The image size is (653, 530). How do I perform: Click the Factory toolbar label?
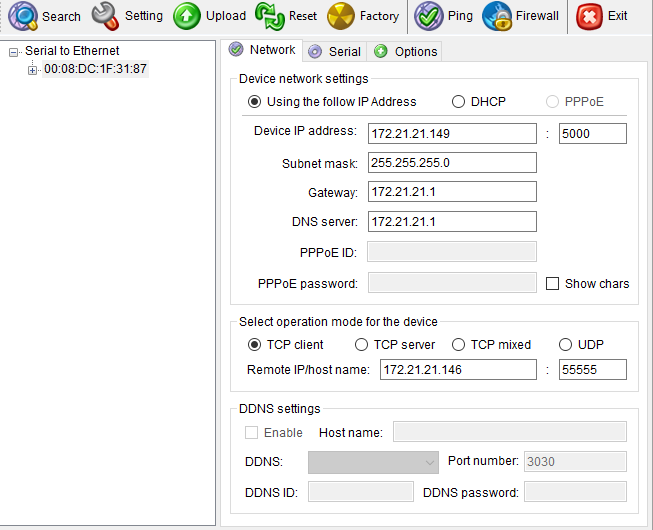(x=379, y=16)
